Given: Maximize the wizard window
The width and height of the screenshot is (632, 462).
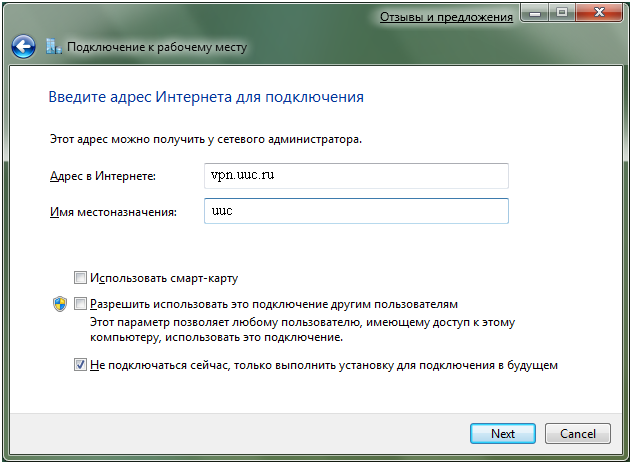Looking at the screenshot, I should pyautogui.click(x=562, y=13).
